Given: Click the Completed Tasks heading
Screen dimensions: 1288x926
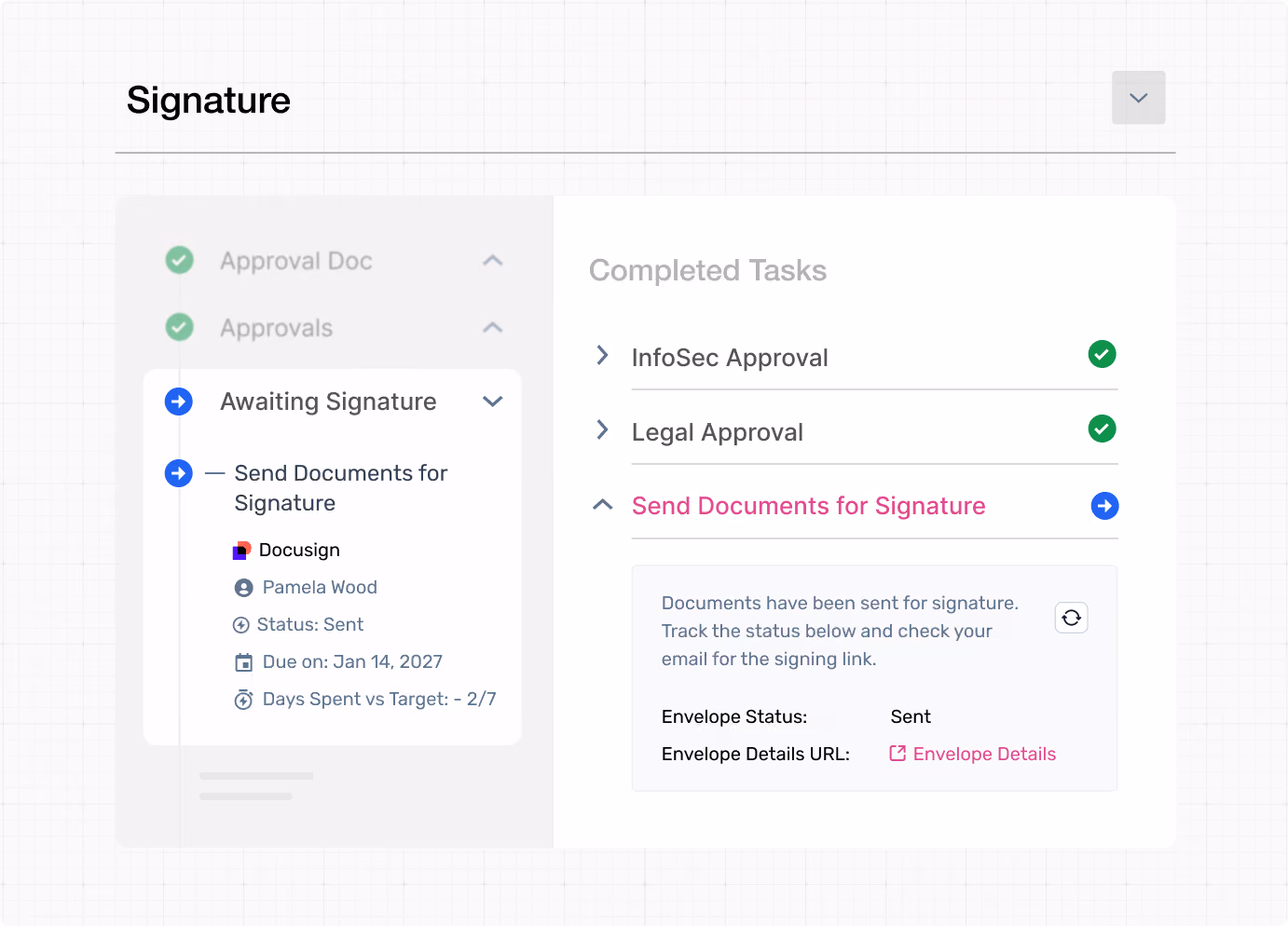Looking at the screenshot, I should pos(708,270).
